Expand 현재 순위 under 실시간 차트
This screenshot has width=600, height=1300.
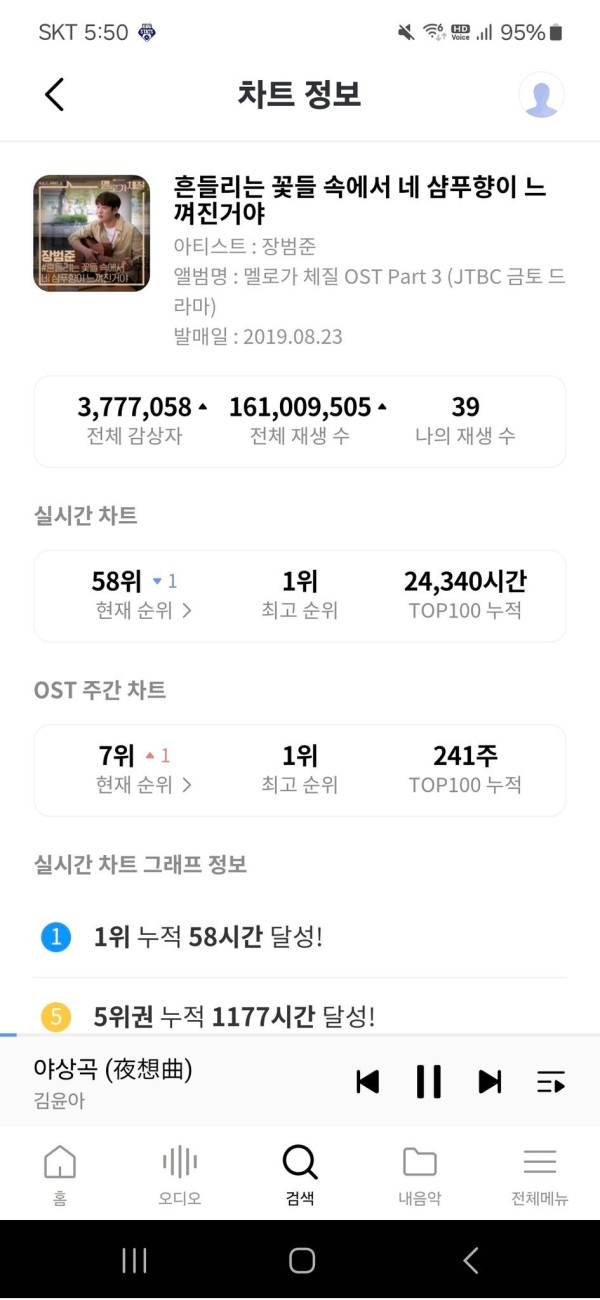coord(143,610)
